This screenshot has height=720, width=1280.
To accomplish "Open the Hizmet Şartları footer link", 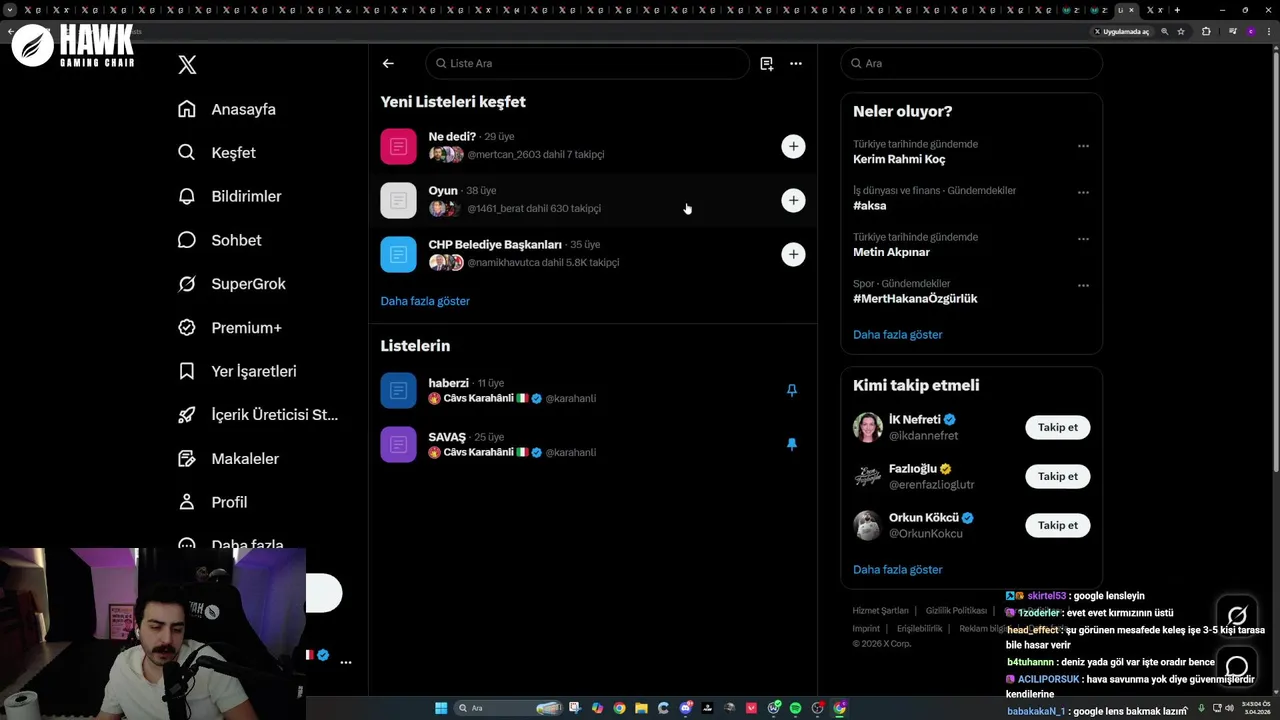I will (880, 610).
